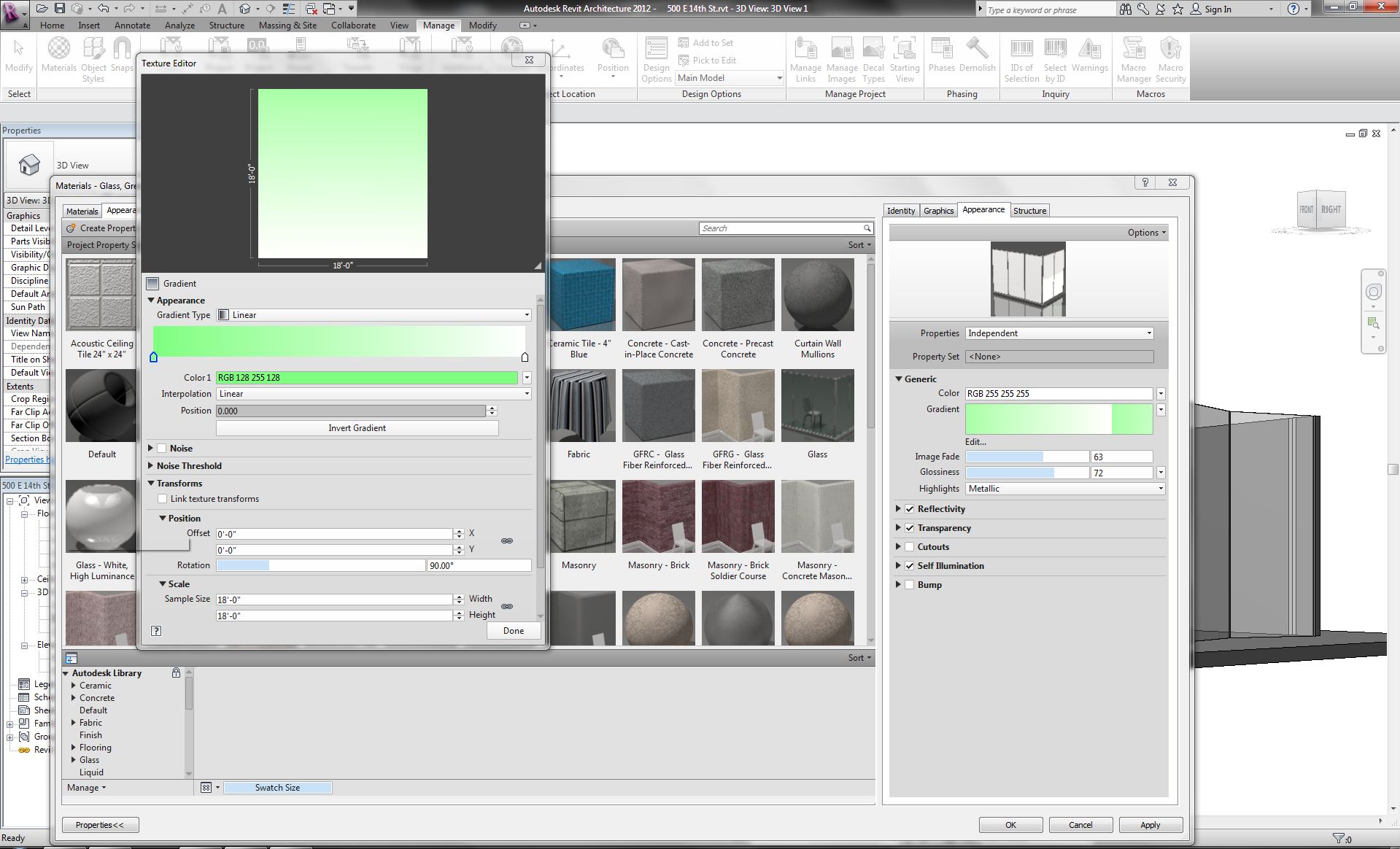
Task: Select the Curtain Wall Mullions thumbnail
Action: (x=817, y=295)
